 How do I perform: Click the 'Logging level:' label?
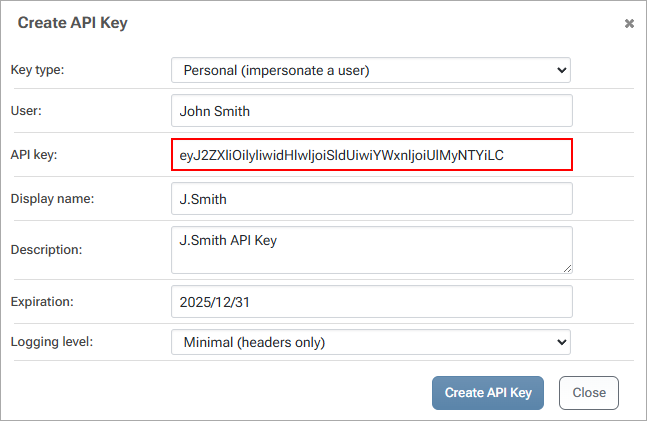(51, 342)
